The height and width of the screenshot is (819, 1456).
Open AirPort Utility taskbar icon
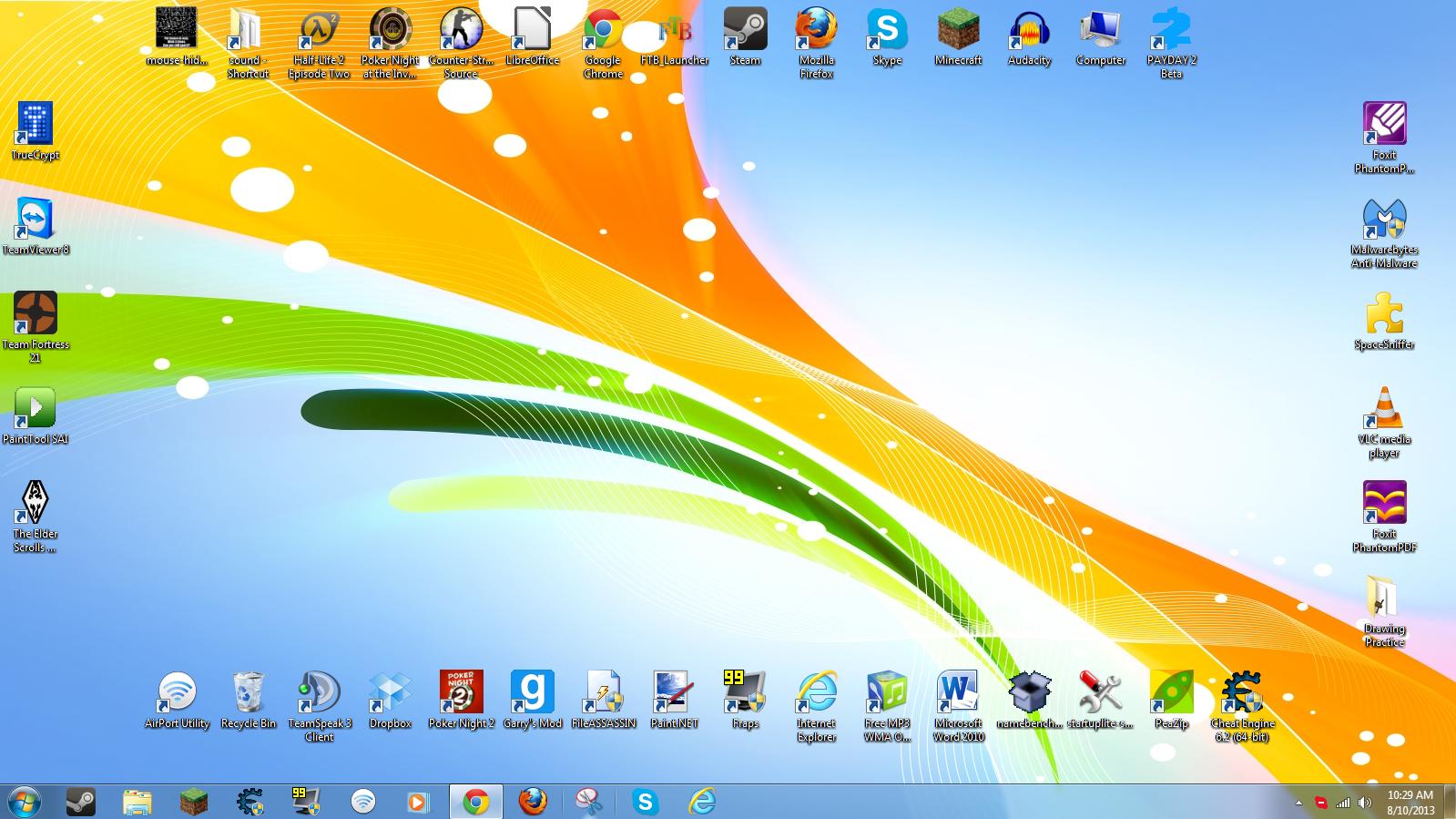pyautogui.click(x=363, y=802)
